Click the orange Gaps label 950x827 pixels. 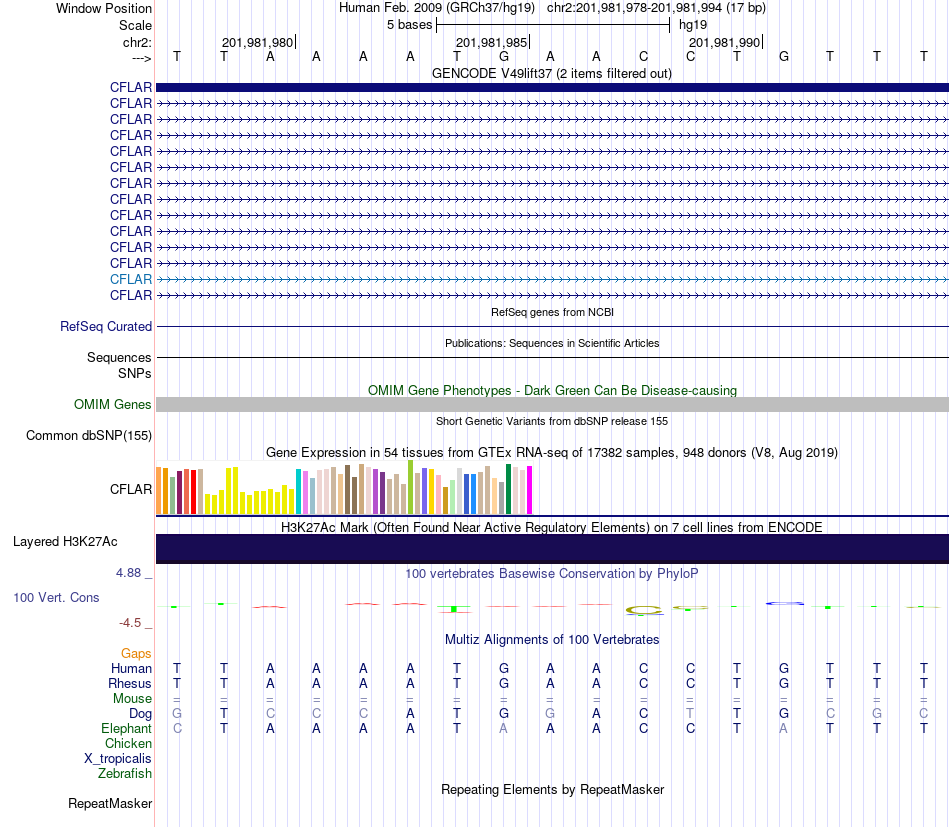136,653
